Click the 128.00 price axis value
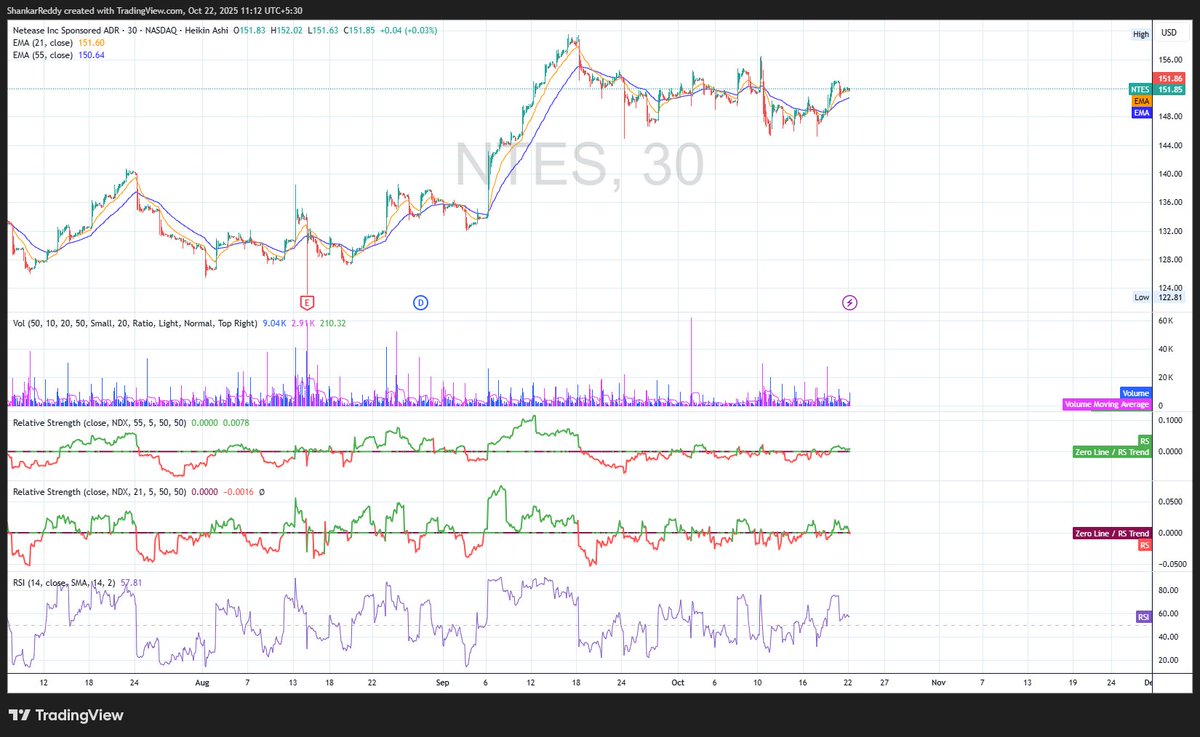This screenshot has width=1200, height=737. (1169, 261)
